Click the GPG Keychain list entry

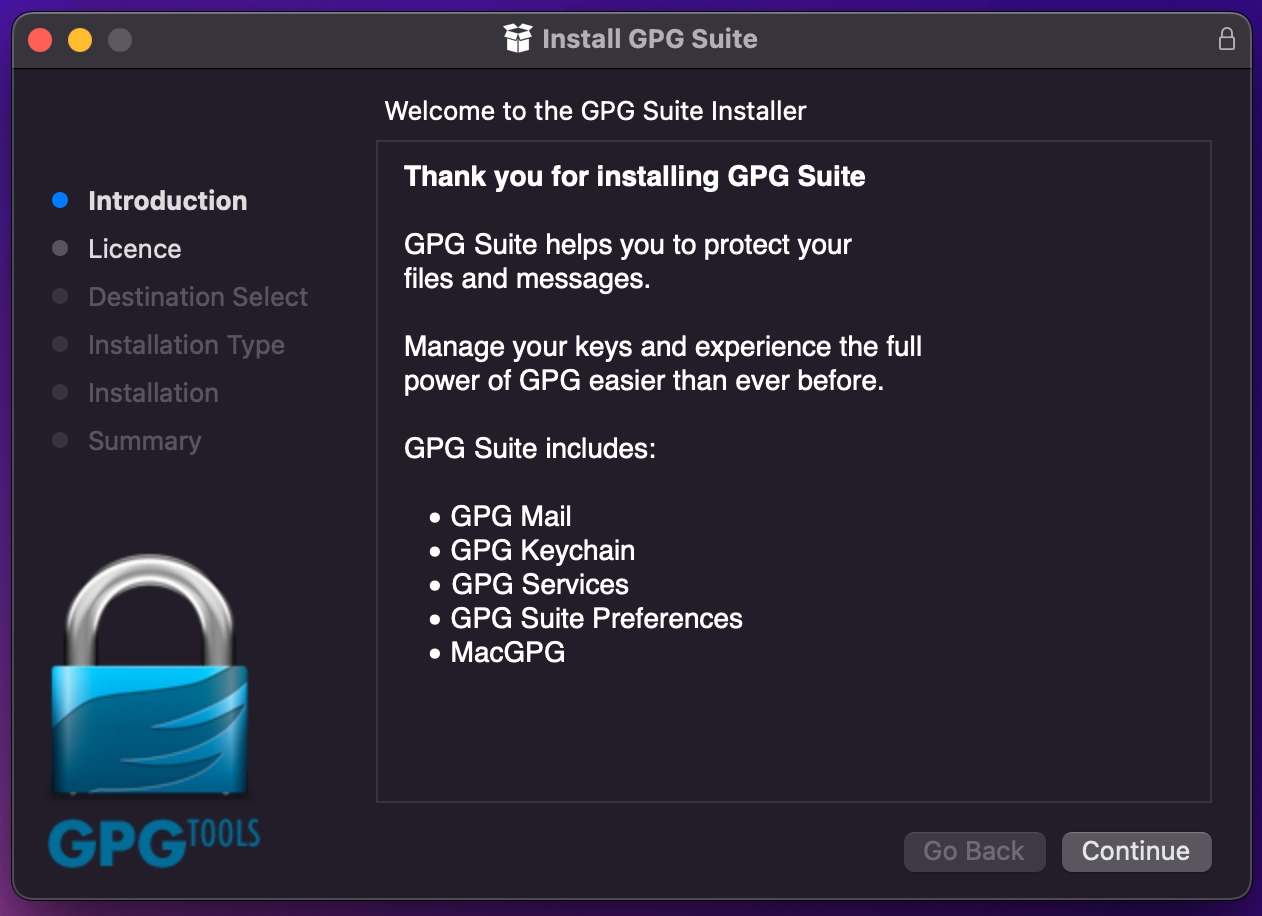click(543, 550)
